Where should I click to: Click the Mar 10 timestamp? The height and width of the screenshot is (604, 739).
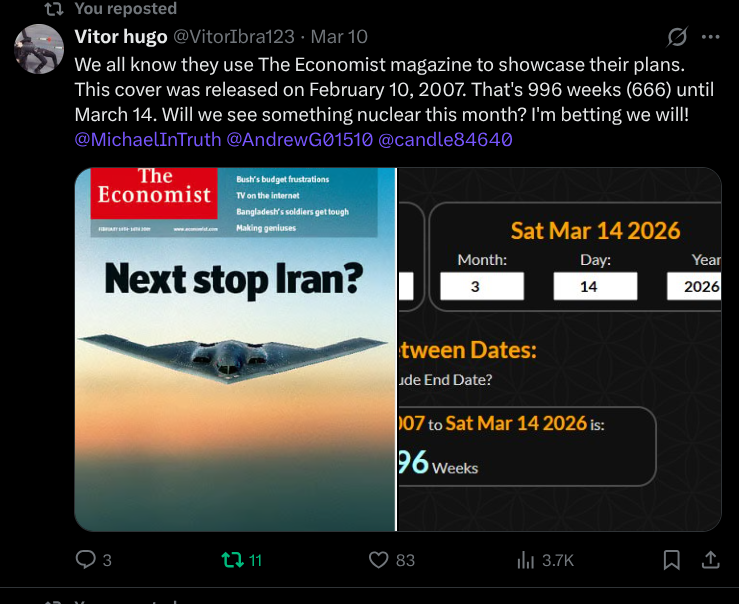pos(339,37)
